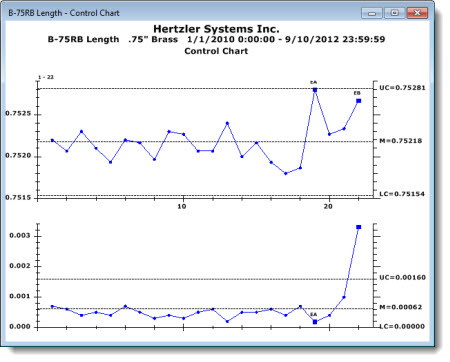Click the M=0.00062 range mean label
The width and height of the screenshot is (450, 362).
point(401,307)
